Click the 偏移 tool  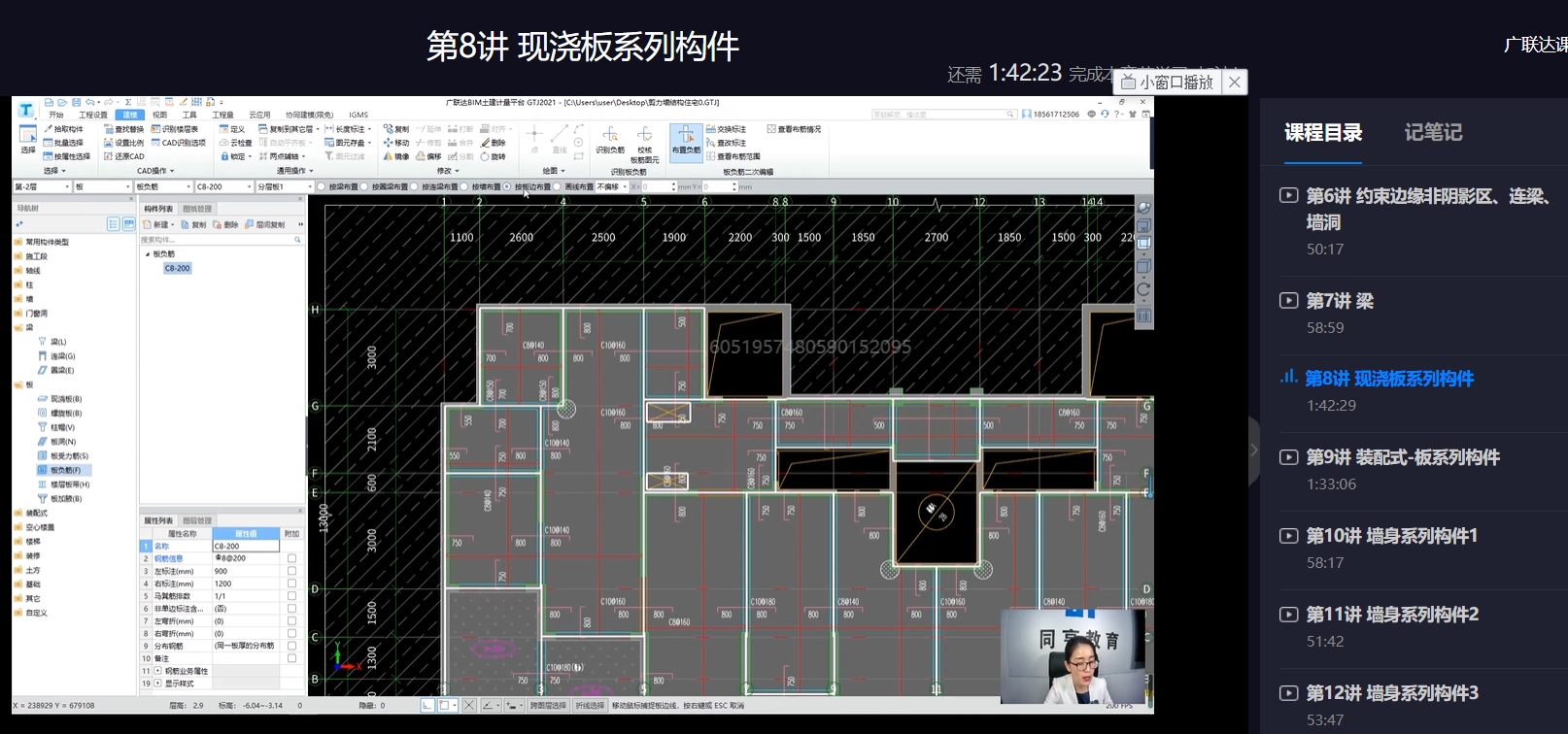(428, 156)
